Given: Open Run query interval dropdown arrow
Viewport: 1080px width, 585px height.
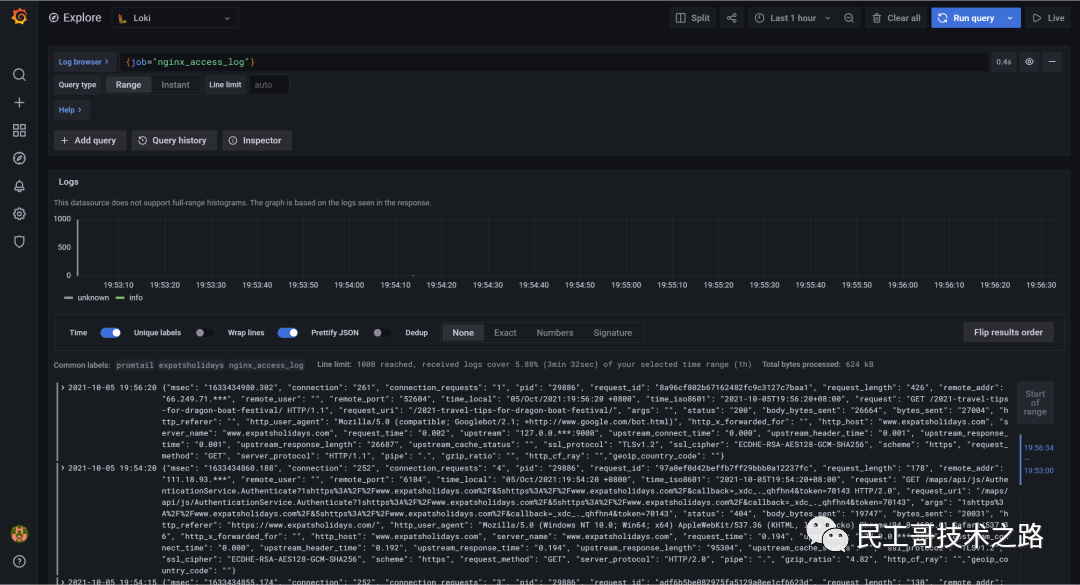Looking at the screenshot, I should [1010, 18].
